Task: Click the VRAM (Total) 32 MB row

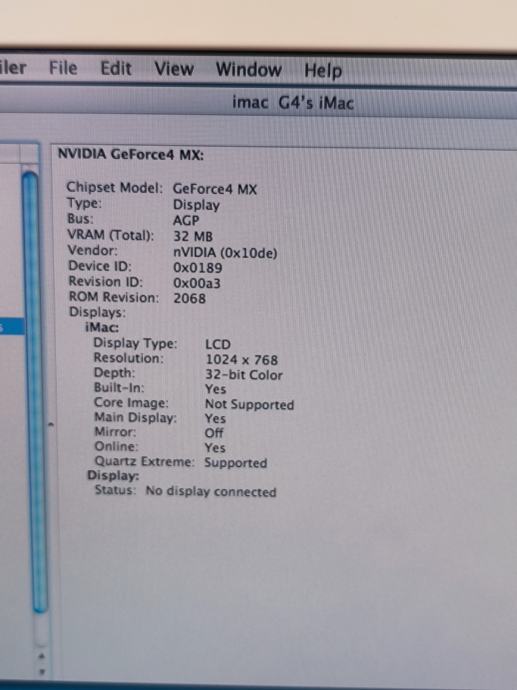Action: pos(140,236)
